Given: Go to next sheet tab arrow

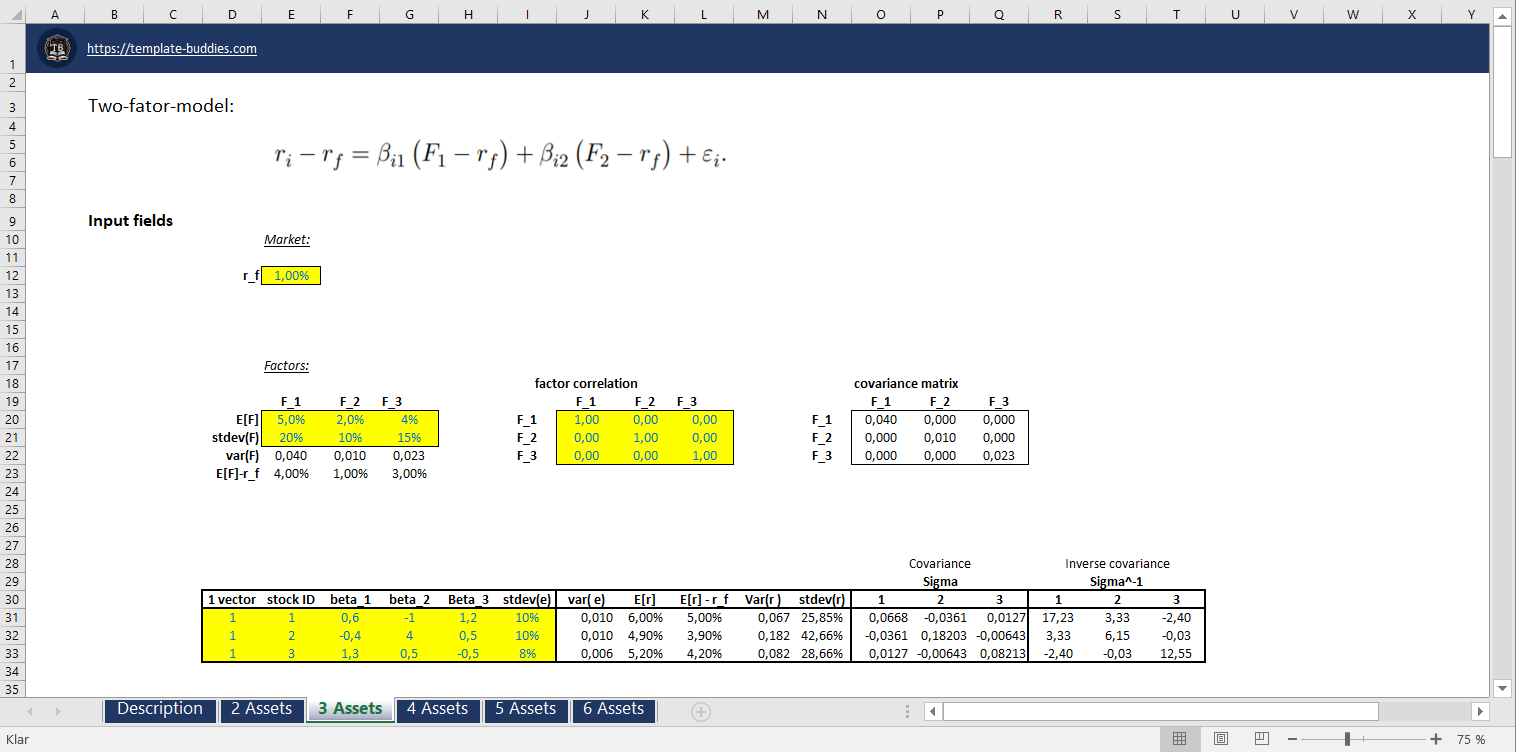Looking at the screenshot, I should coord(57,711).
